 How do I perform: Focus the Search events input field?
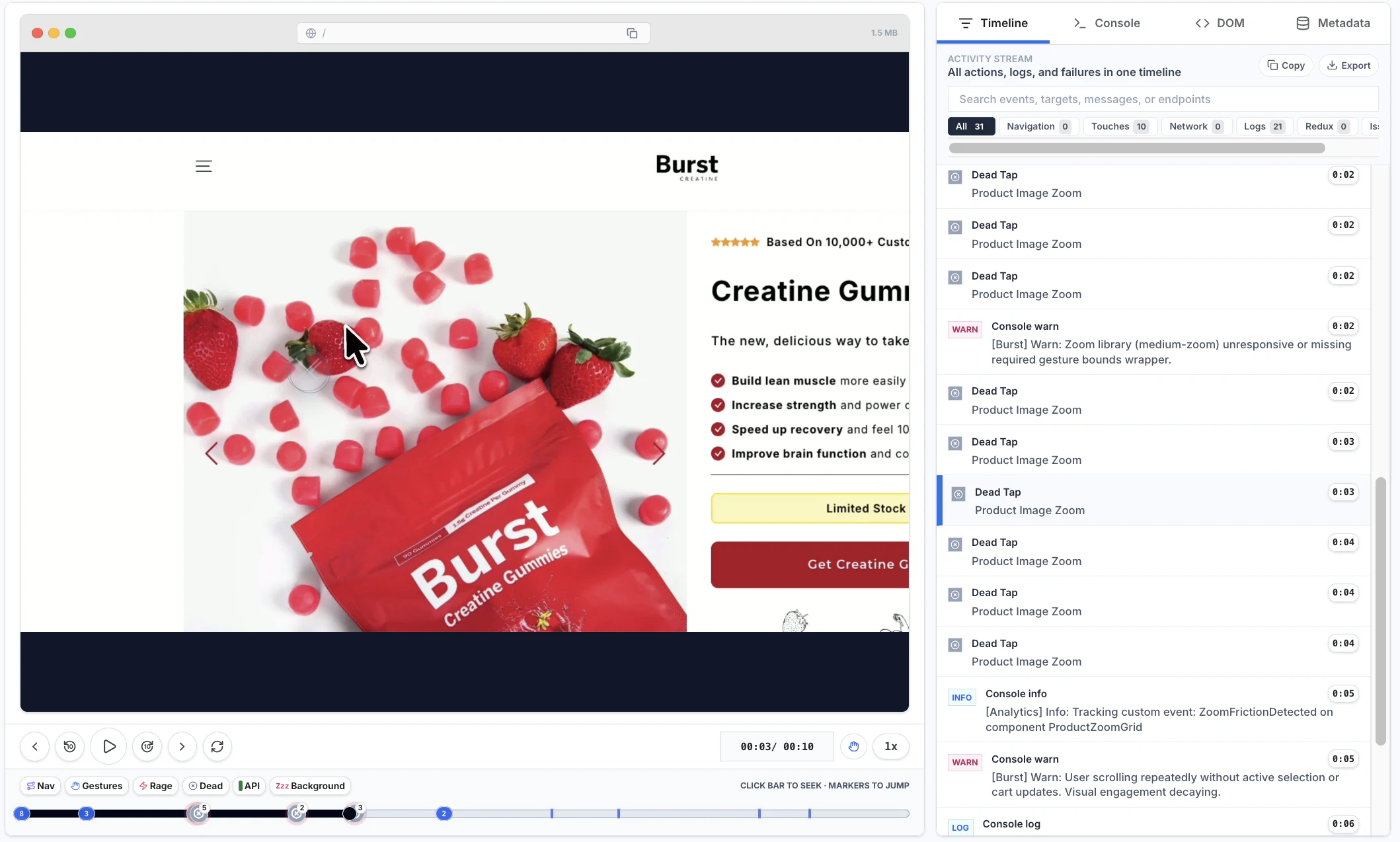(1163, 99)
